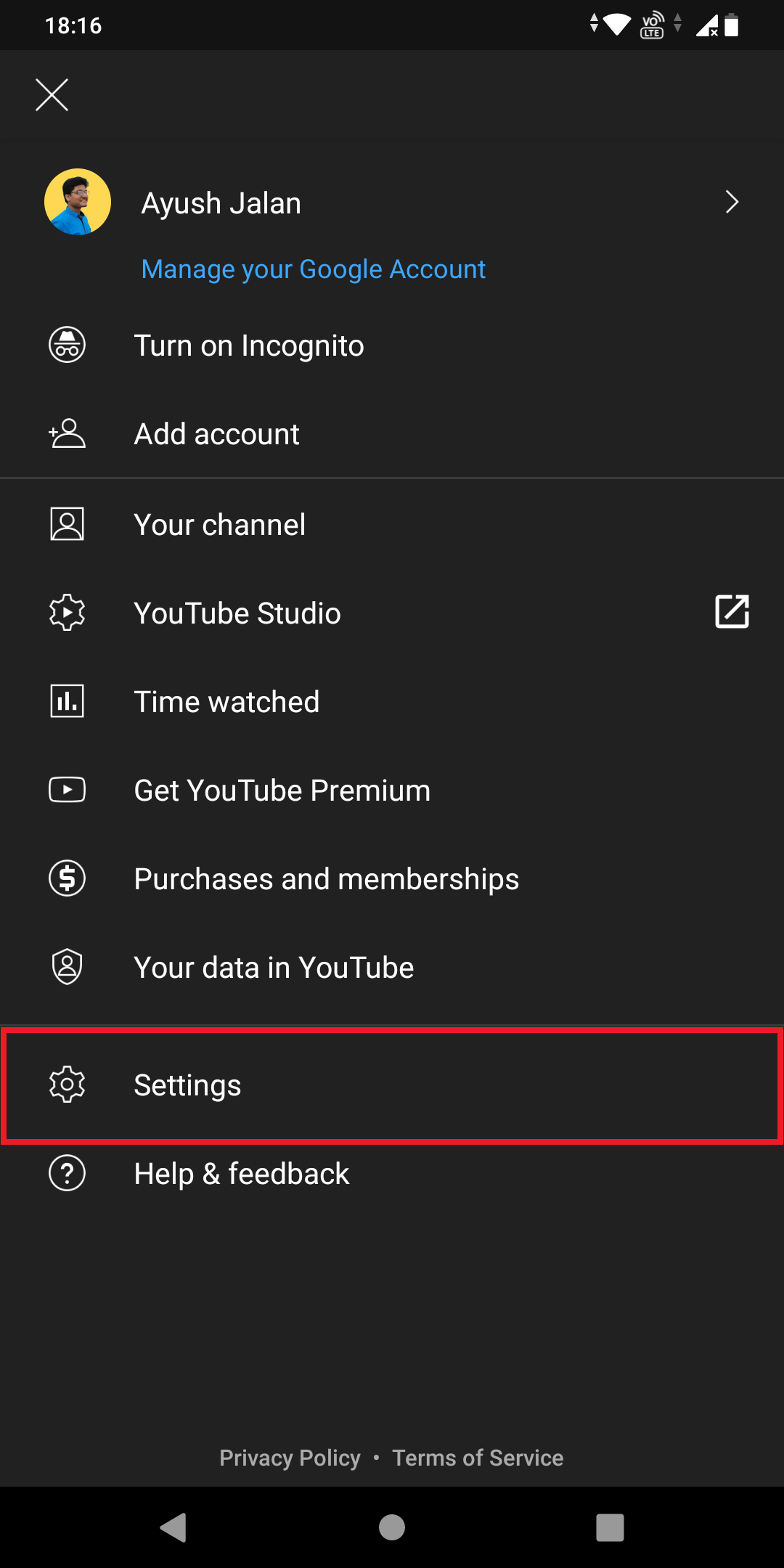Select the Turn on Incognito menu entry
Viewport: 784px width, 1568px height.
click(x=249, y=345)
